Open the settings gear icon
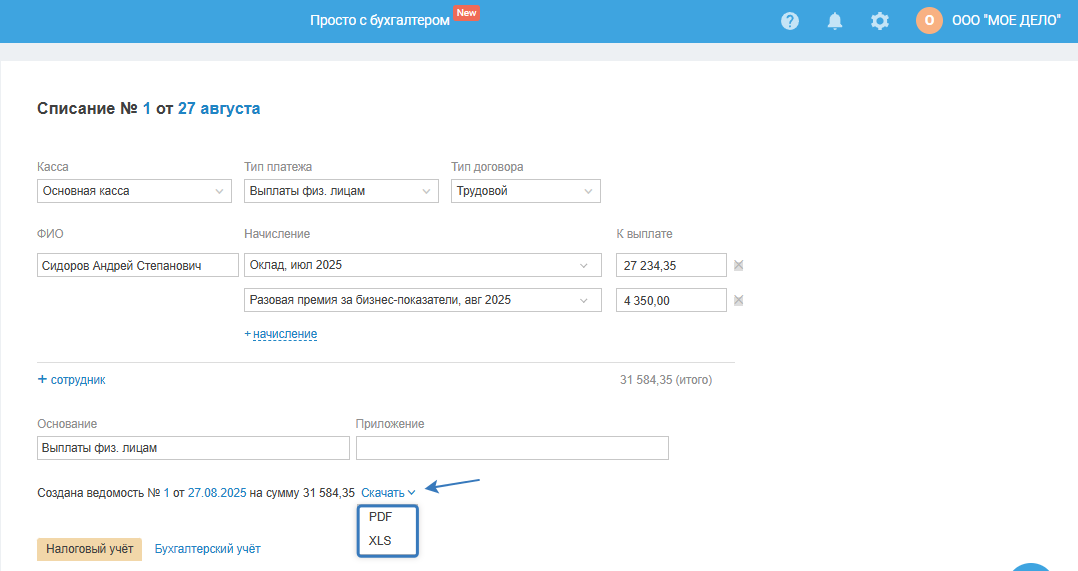The width and height of the screenshot is (1078, 571). (880, 20)
